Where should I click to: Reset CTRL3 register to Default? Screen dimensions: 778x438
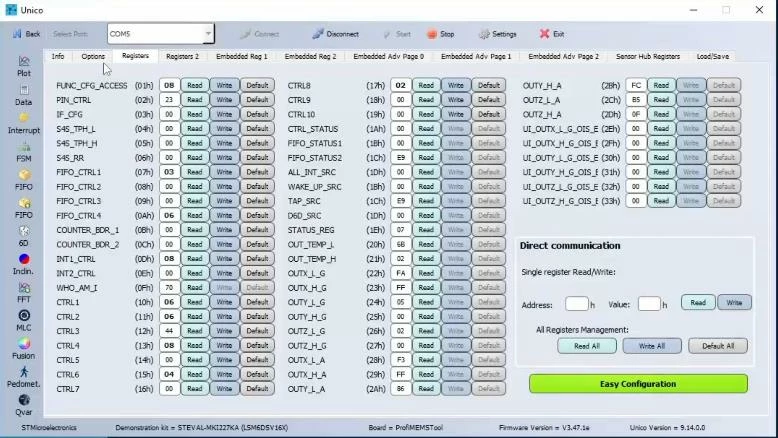pyautogui.click(x=257, y=330)
